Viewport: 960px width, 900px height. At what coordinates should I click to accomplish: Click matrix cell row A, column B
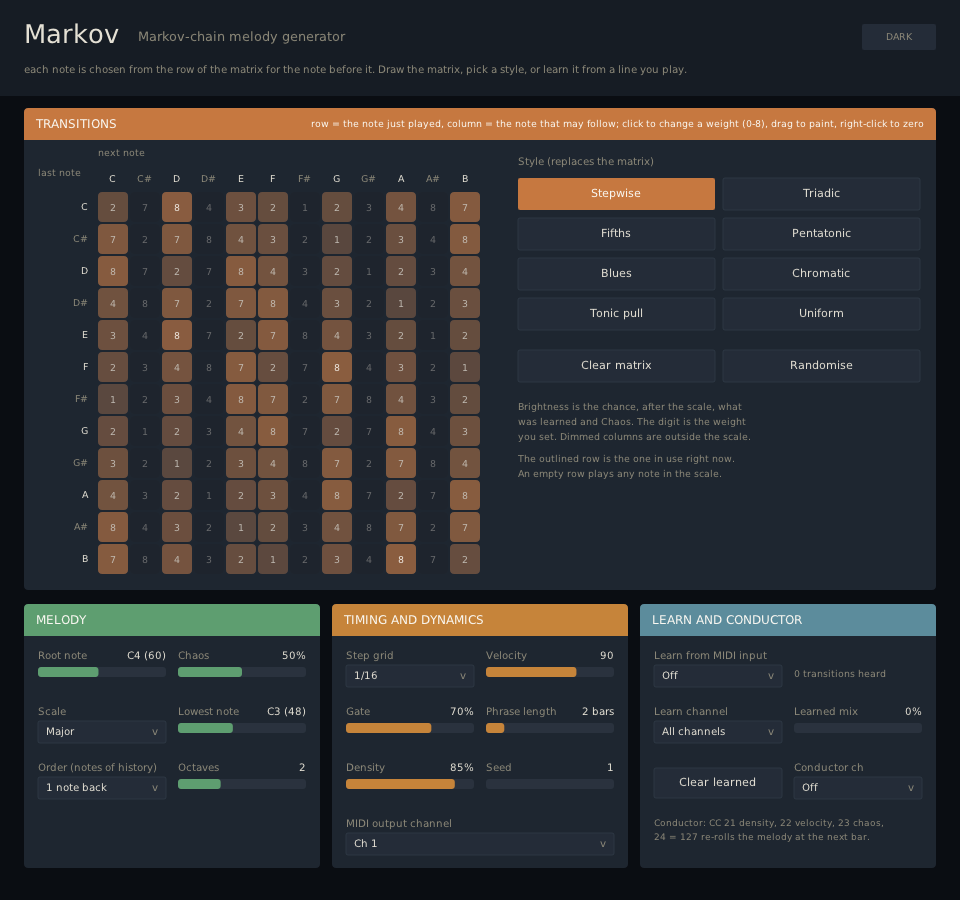465,495
